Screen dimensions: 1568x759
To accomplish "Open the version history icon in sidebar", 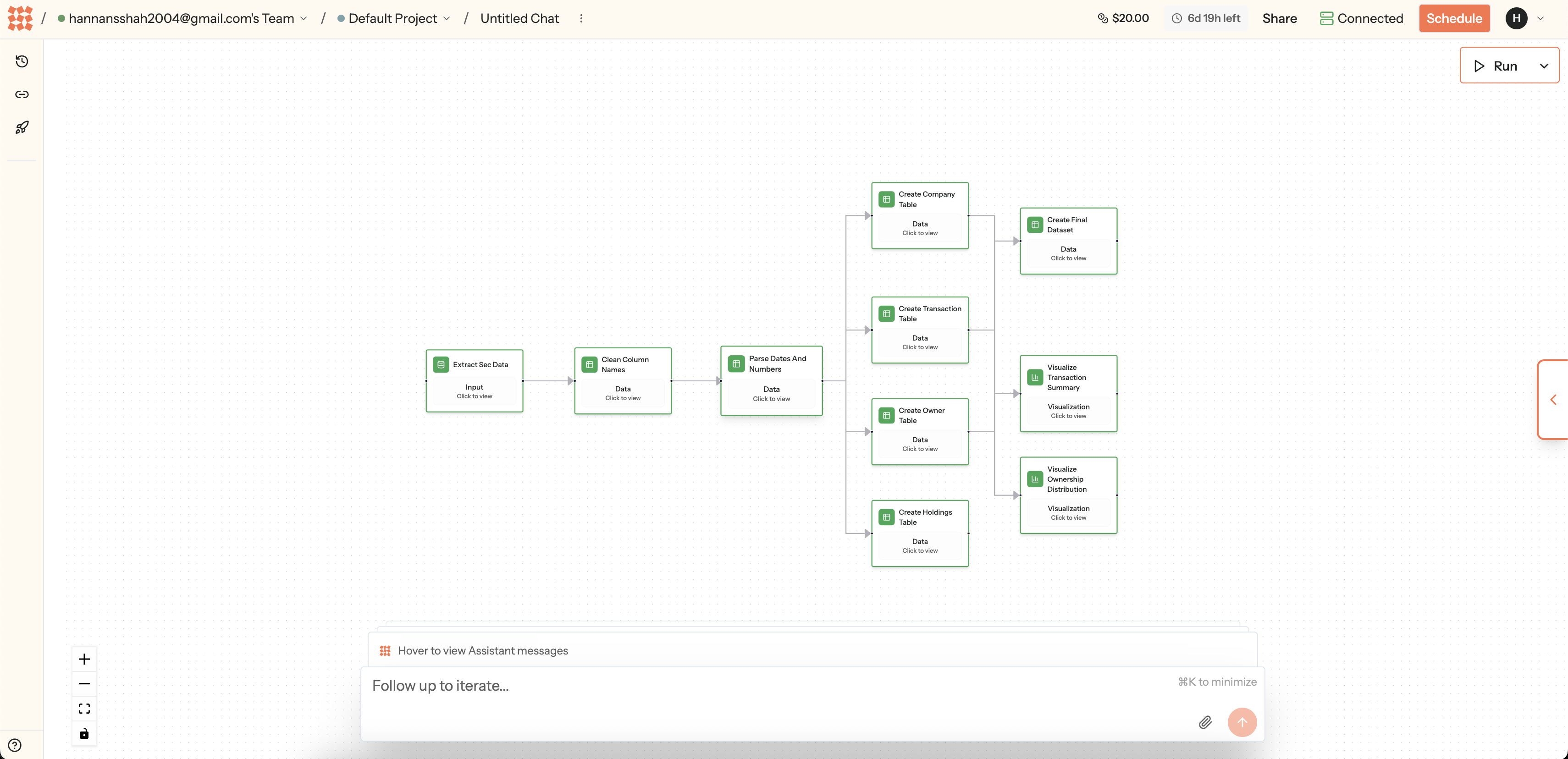I will [x=22, y=61].
